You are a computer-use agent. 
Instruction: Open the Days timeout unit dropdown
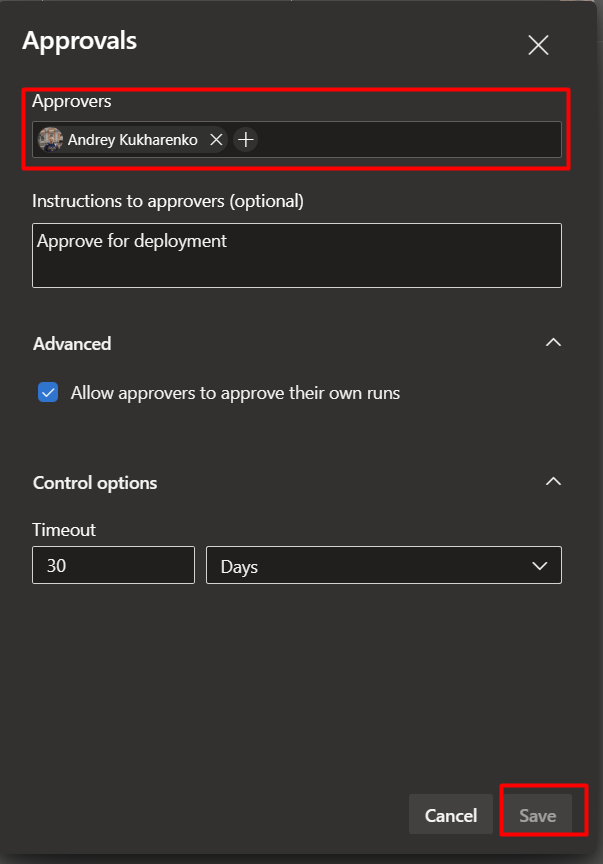click(384, 565)
